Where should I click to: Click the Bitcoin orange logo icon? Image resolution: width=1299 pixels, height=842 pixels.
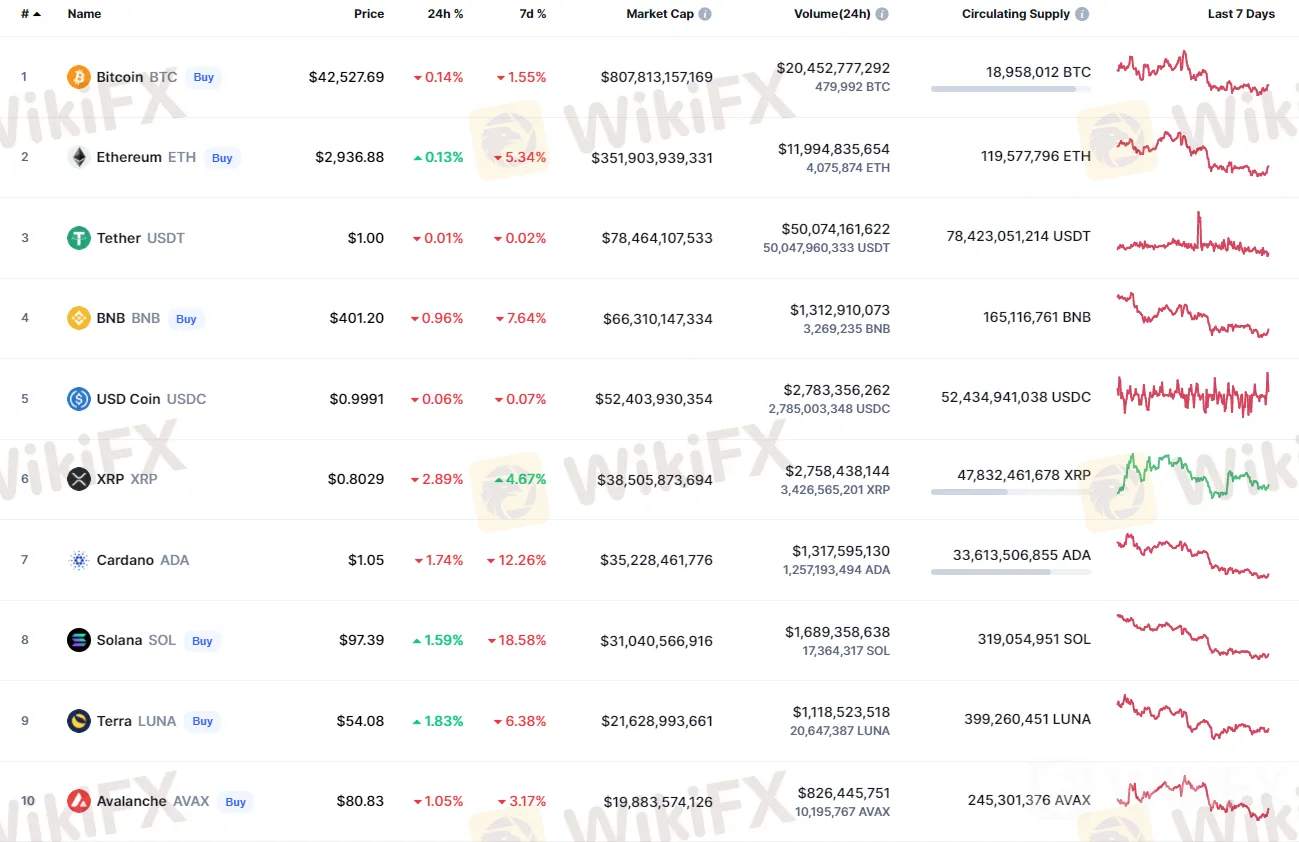point(78,77)
